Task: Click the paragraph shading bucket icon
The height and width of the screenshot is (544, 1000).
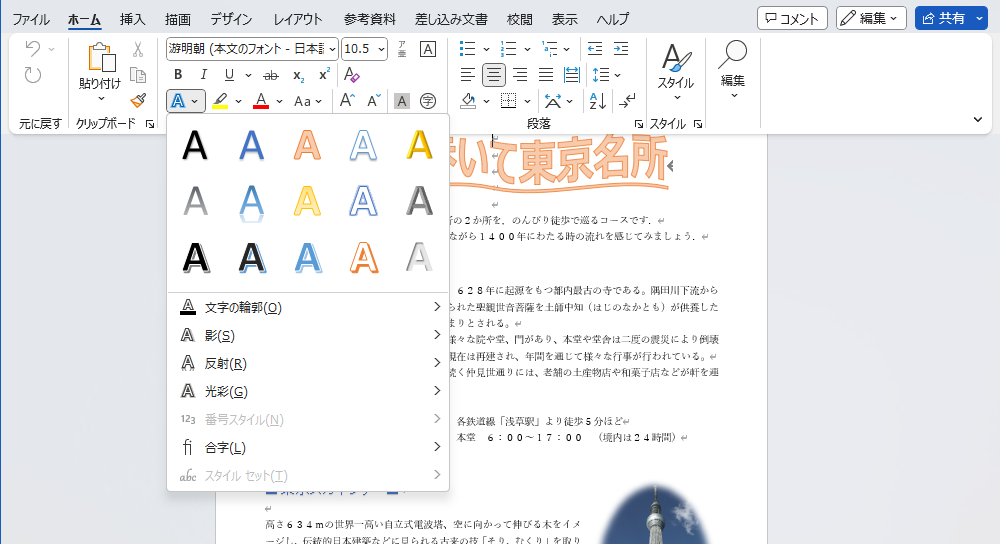Action: pos(469,101)
